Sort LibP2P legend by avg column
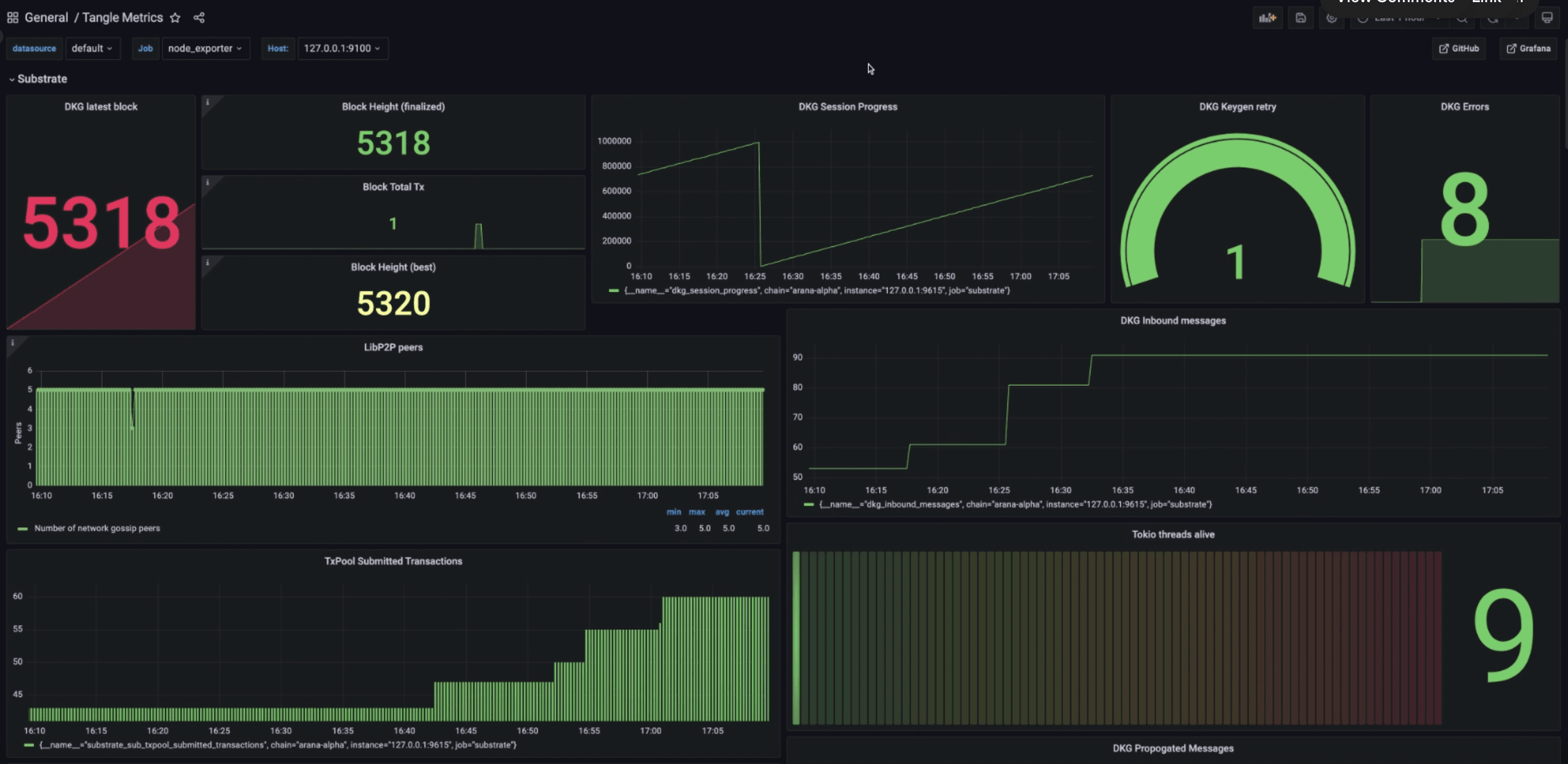The image size is (1568, 764). [722, 512]
